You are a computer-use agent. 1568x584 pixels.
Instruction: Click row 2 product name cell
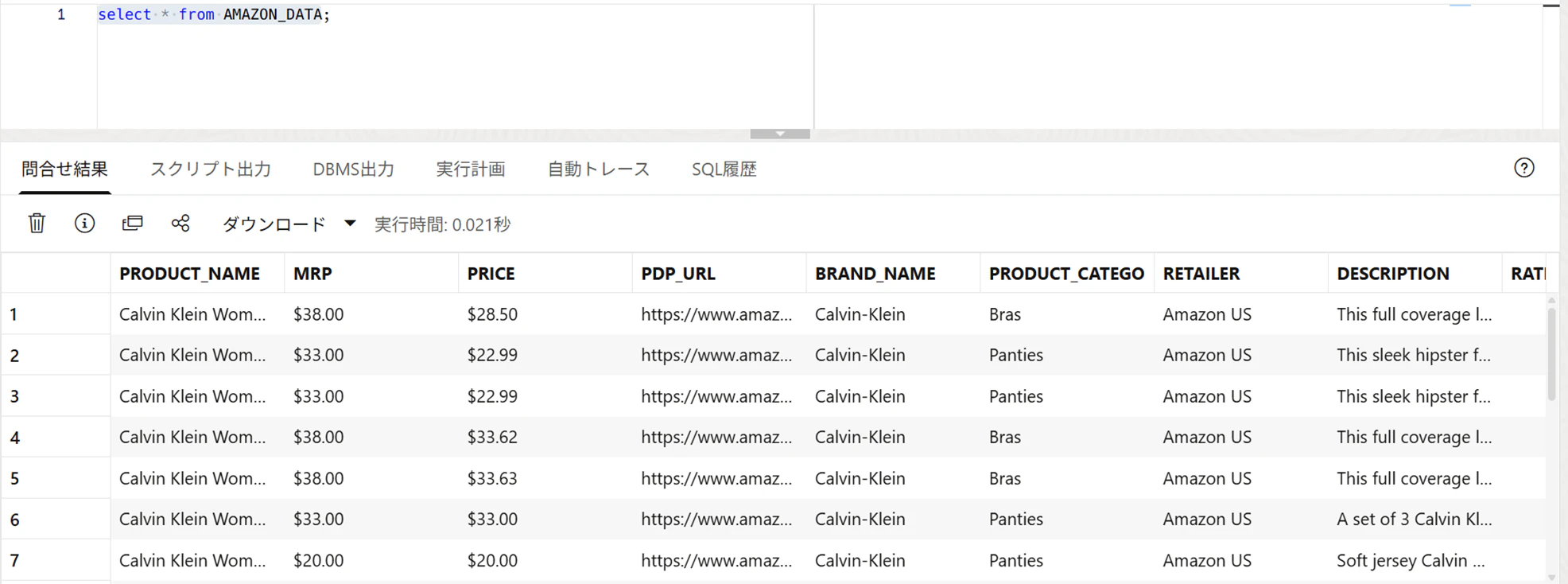pos(197,355)
